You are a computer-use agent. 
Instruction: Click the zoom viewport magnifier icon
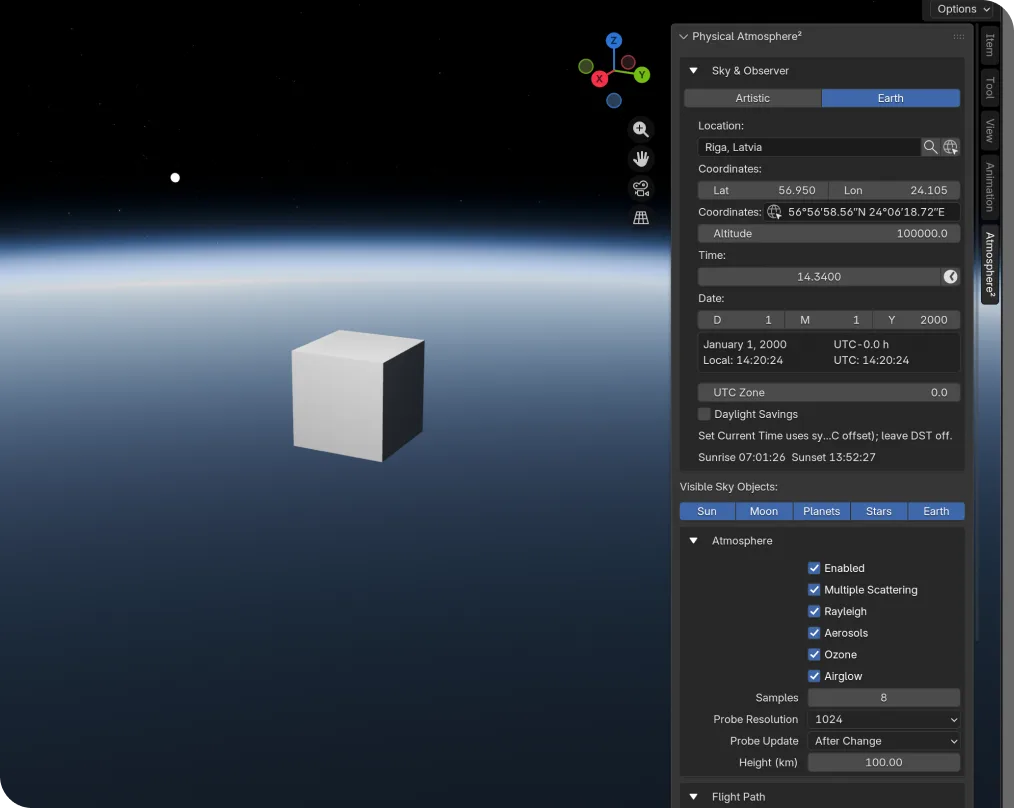[640, 129]
